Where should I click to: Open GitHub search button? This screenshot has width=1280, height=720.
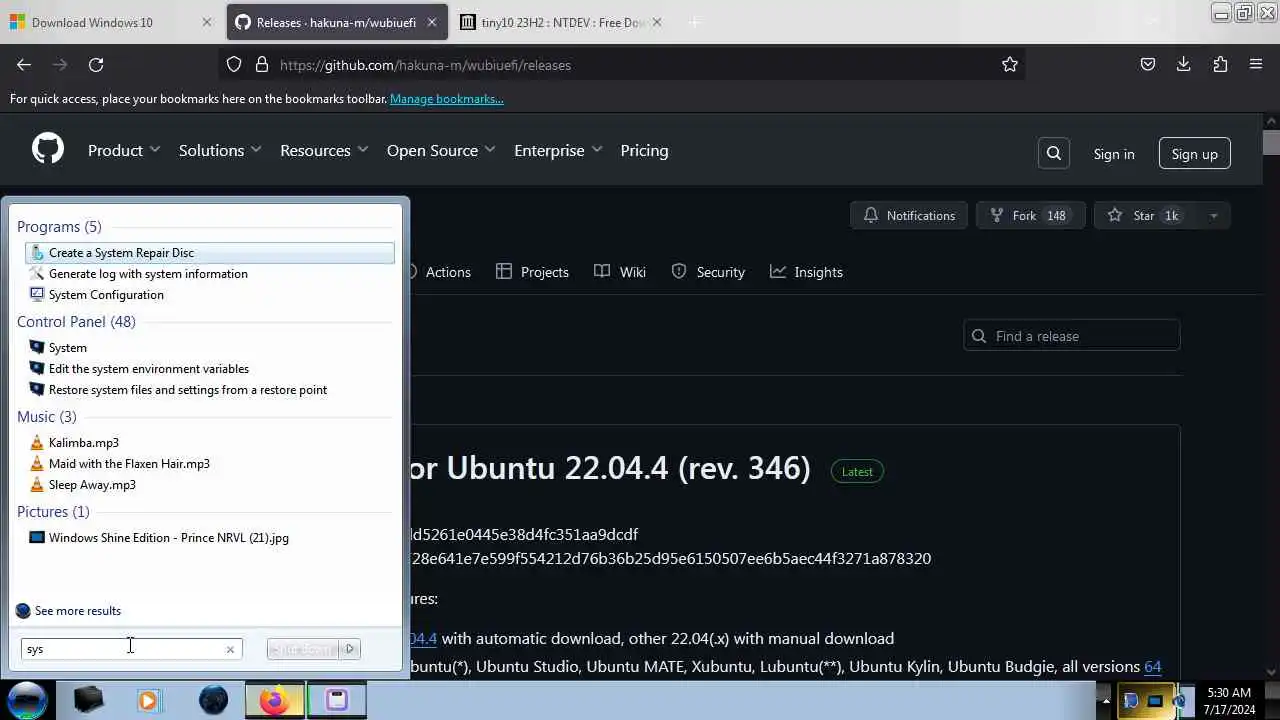1054,154
